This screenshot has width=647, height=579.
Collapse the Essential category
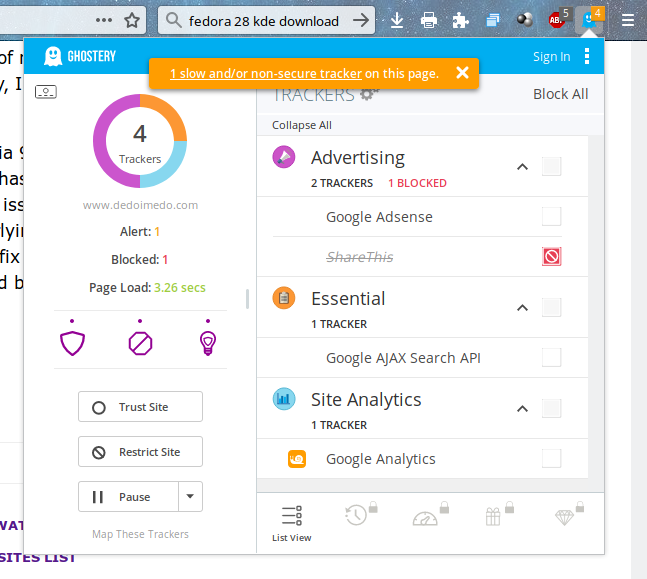coord(522,307)
